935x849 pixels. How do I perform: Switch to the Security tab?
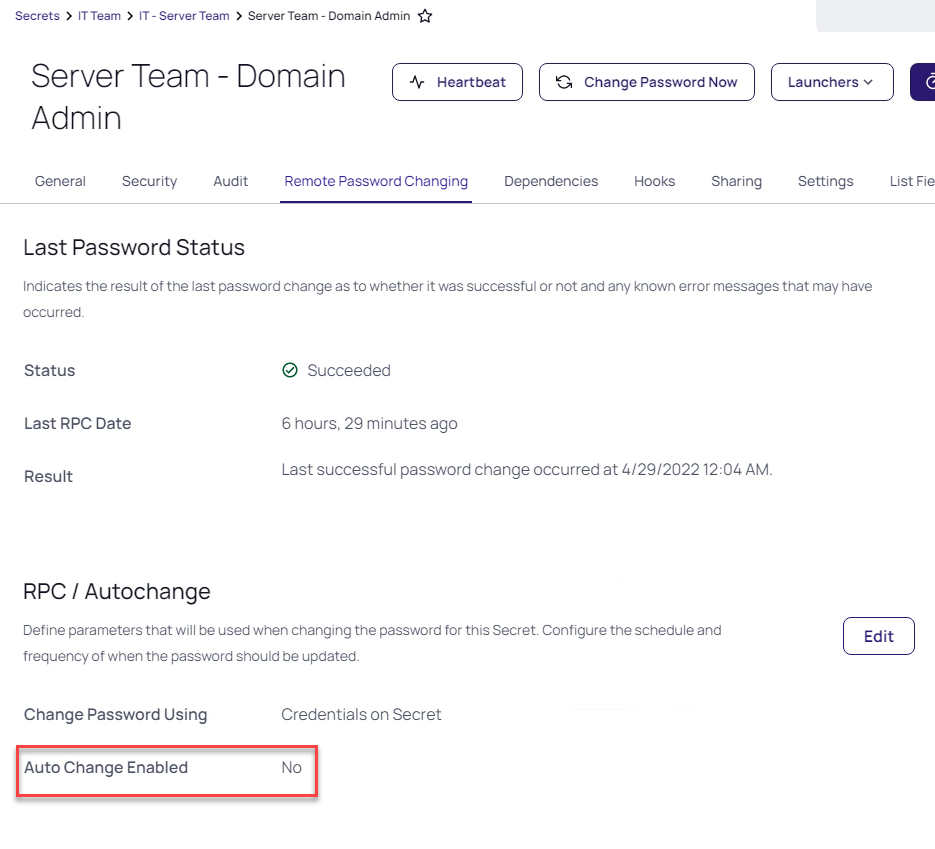150,181
